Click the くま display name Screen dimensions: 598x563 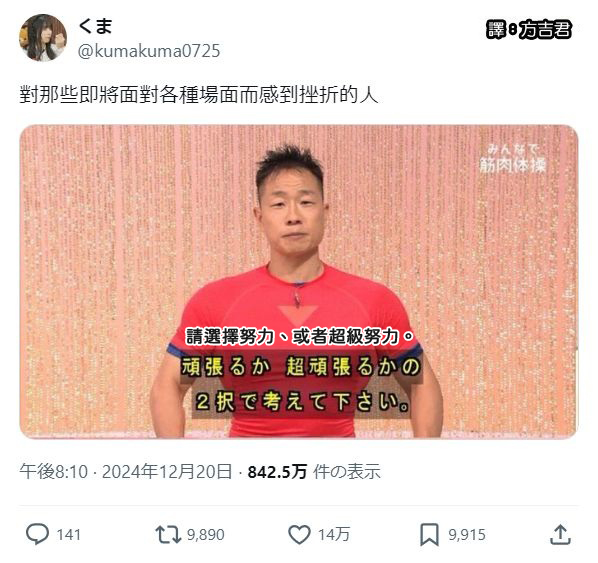(95, 26)
